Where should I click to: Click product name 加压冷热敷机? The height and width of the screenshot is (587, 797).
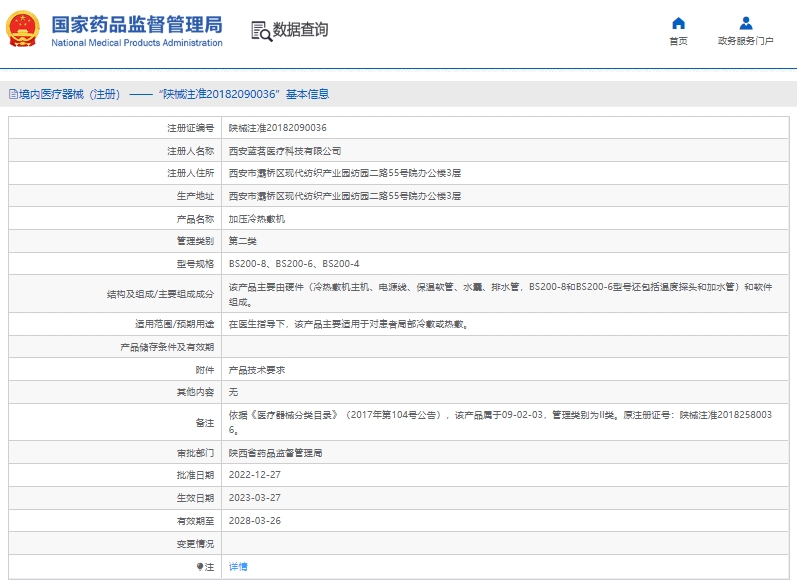coord(257,219)
